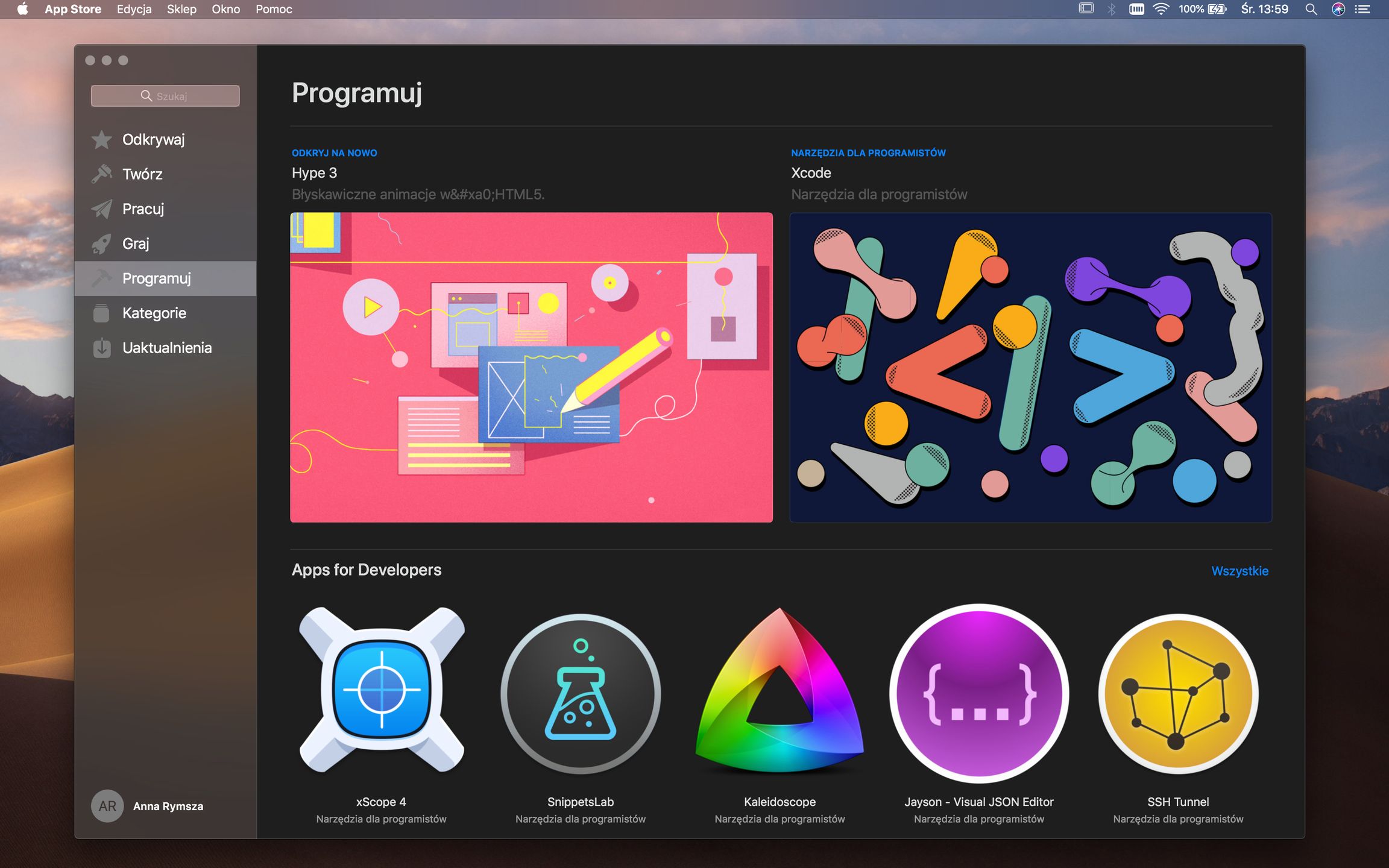This screenshot has width=1389, height=868.
Task: Open the Edycja menu
Action: tap(134, 9)
